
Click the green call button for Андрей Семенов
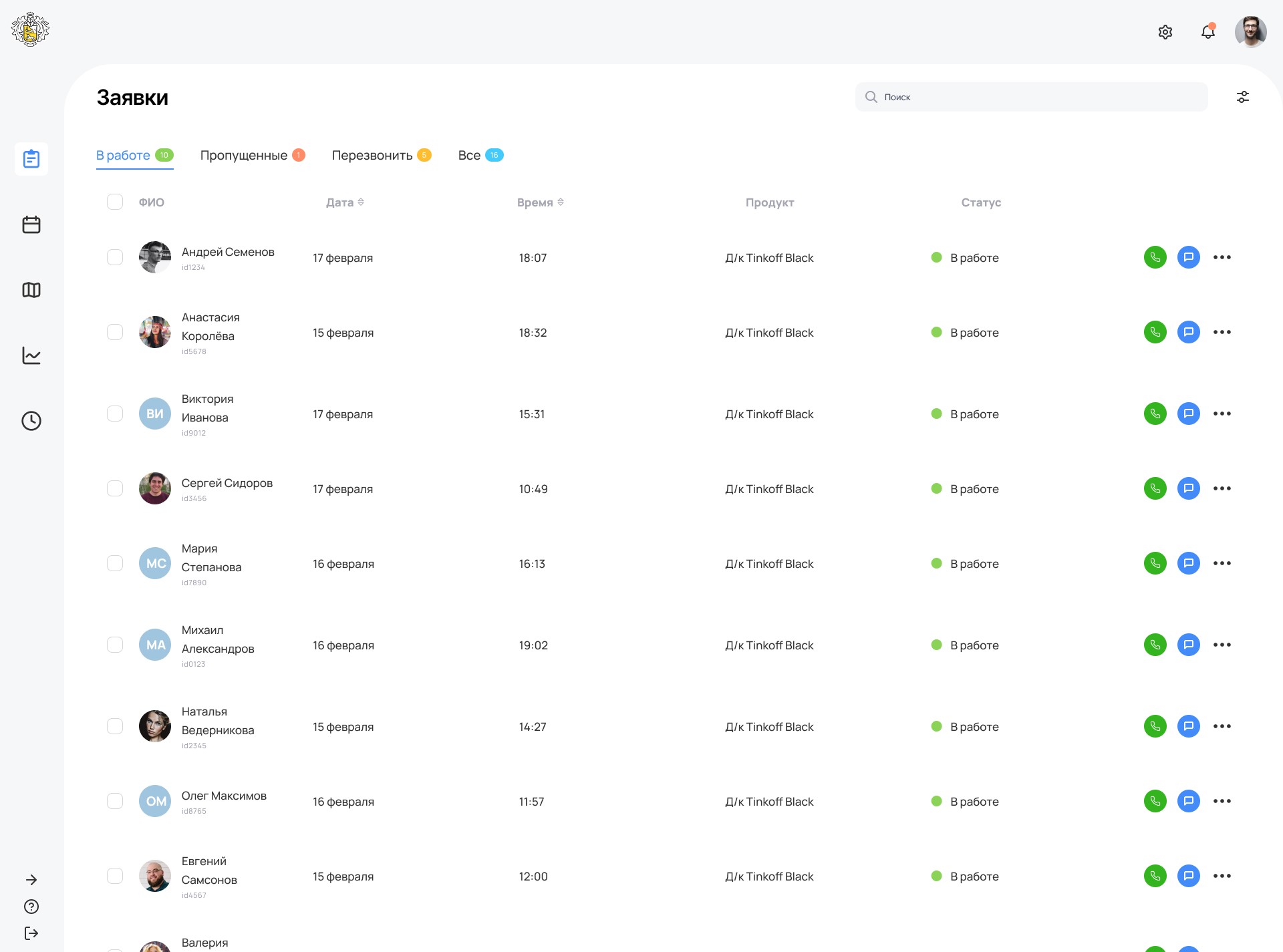1155,257
